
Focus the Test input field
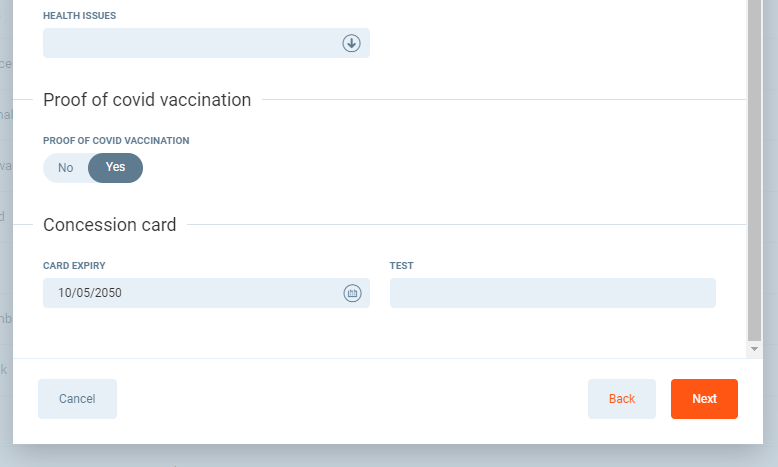click(x=552, y=293)
